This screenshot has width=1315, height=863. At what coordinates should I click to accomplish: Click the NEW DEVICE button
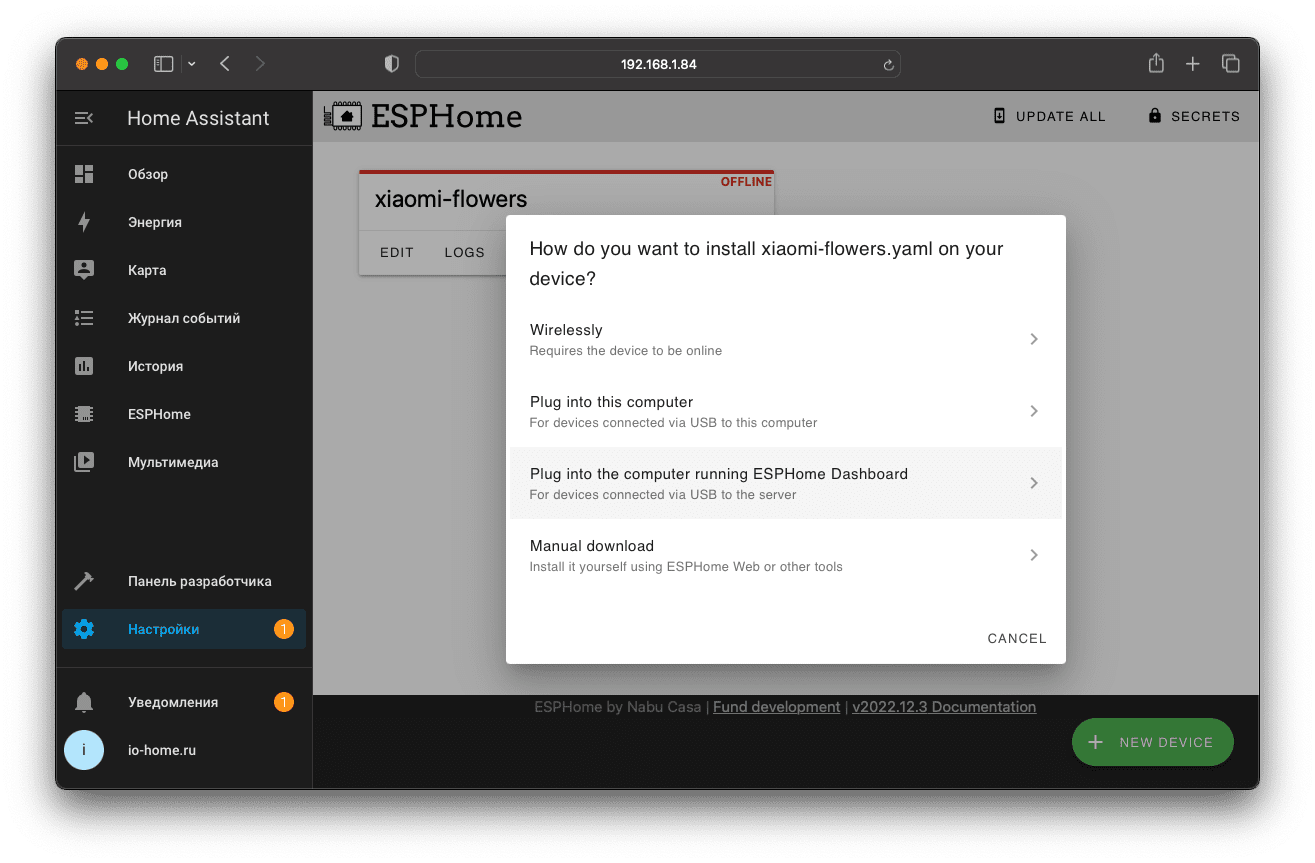pos(1152,742)
